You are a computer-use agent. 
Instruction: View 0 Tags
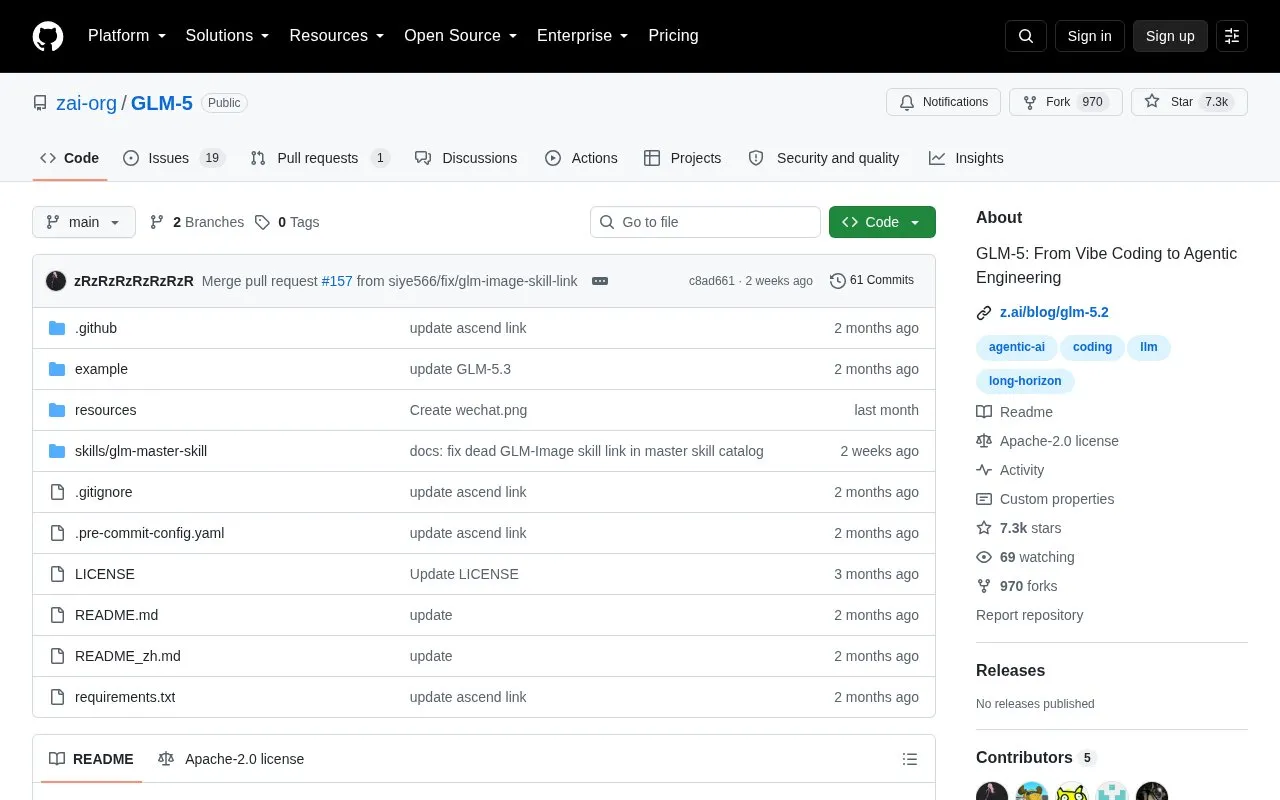287,222
